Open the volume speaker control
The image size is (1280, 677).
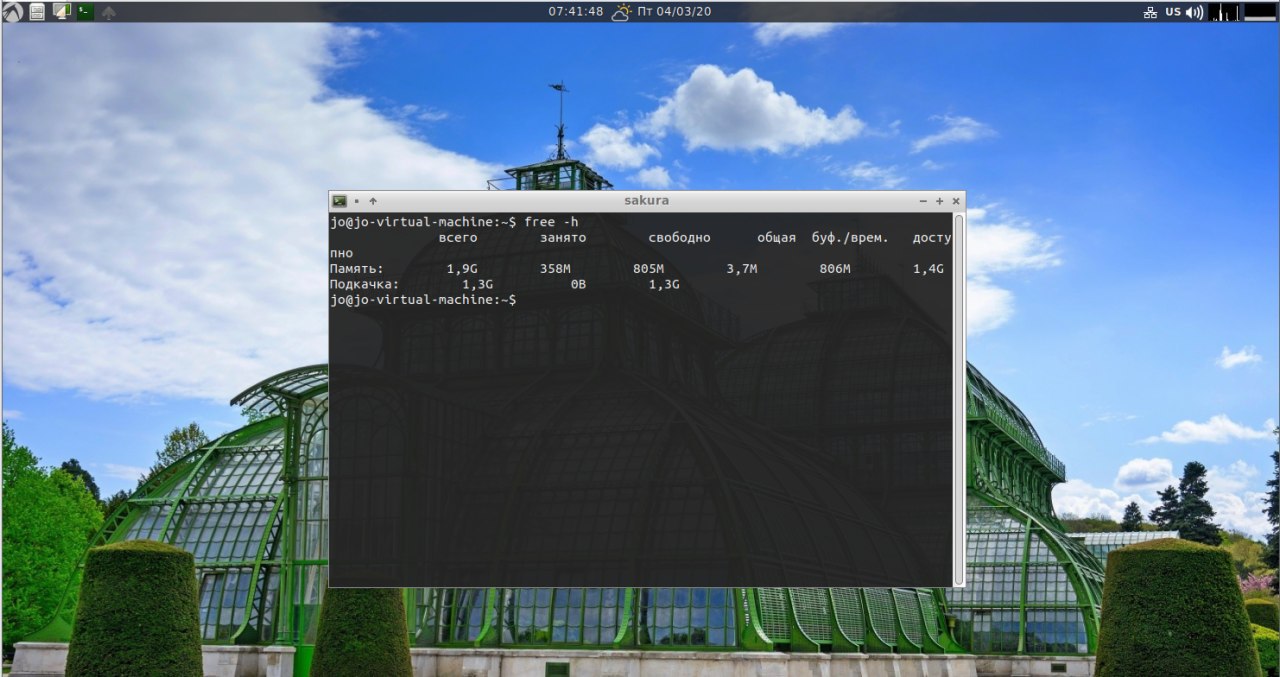[x=1195, y=12]
